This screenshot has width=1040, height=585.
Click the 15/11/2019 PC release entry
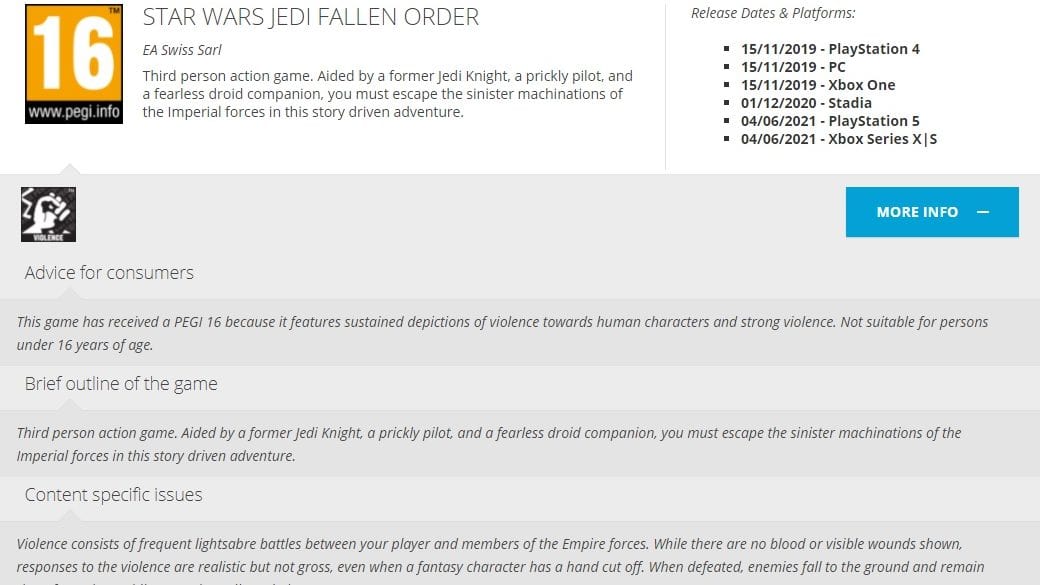(x=793, y=67)
